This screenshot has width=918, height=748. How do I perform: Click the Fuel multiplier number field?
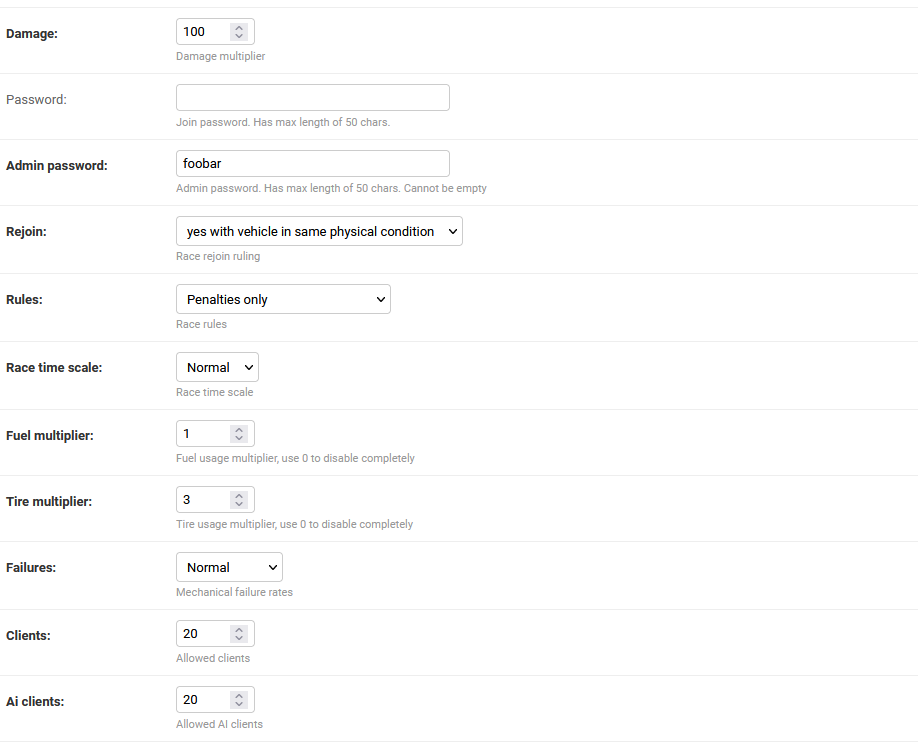[204, 434]
